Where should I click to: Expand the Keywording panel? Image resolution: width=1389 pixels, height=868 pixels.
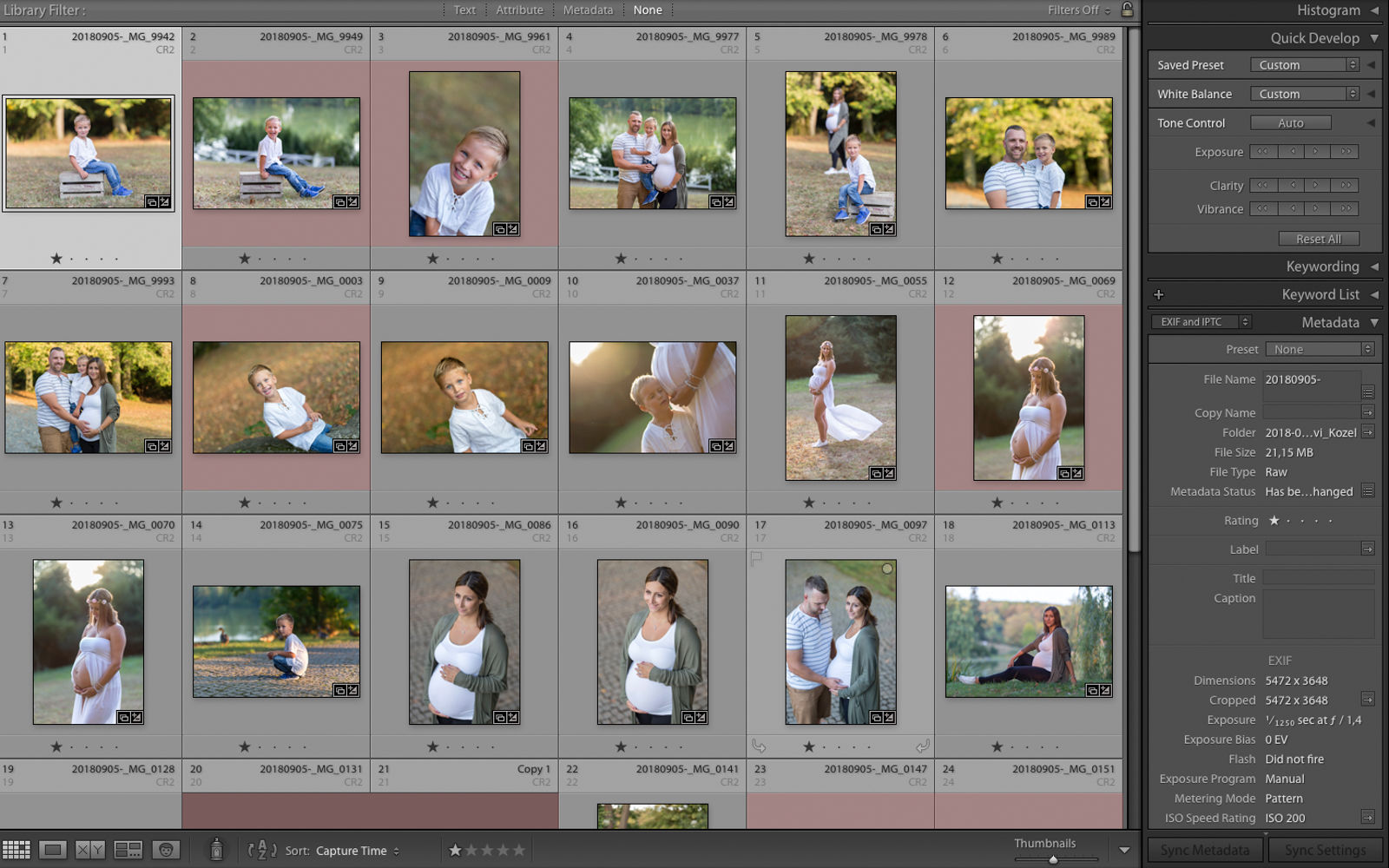pos(1374,266)
